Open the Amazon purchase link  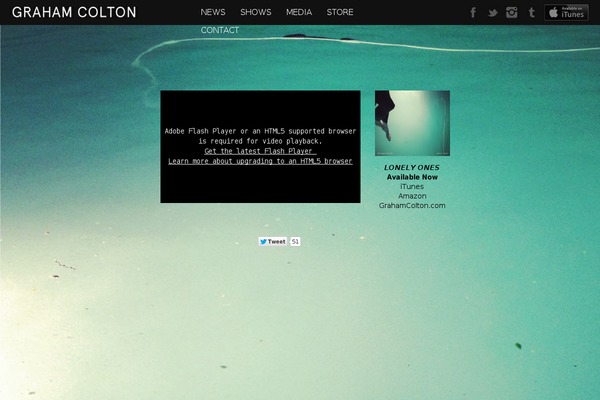412,196
